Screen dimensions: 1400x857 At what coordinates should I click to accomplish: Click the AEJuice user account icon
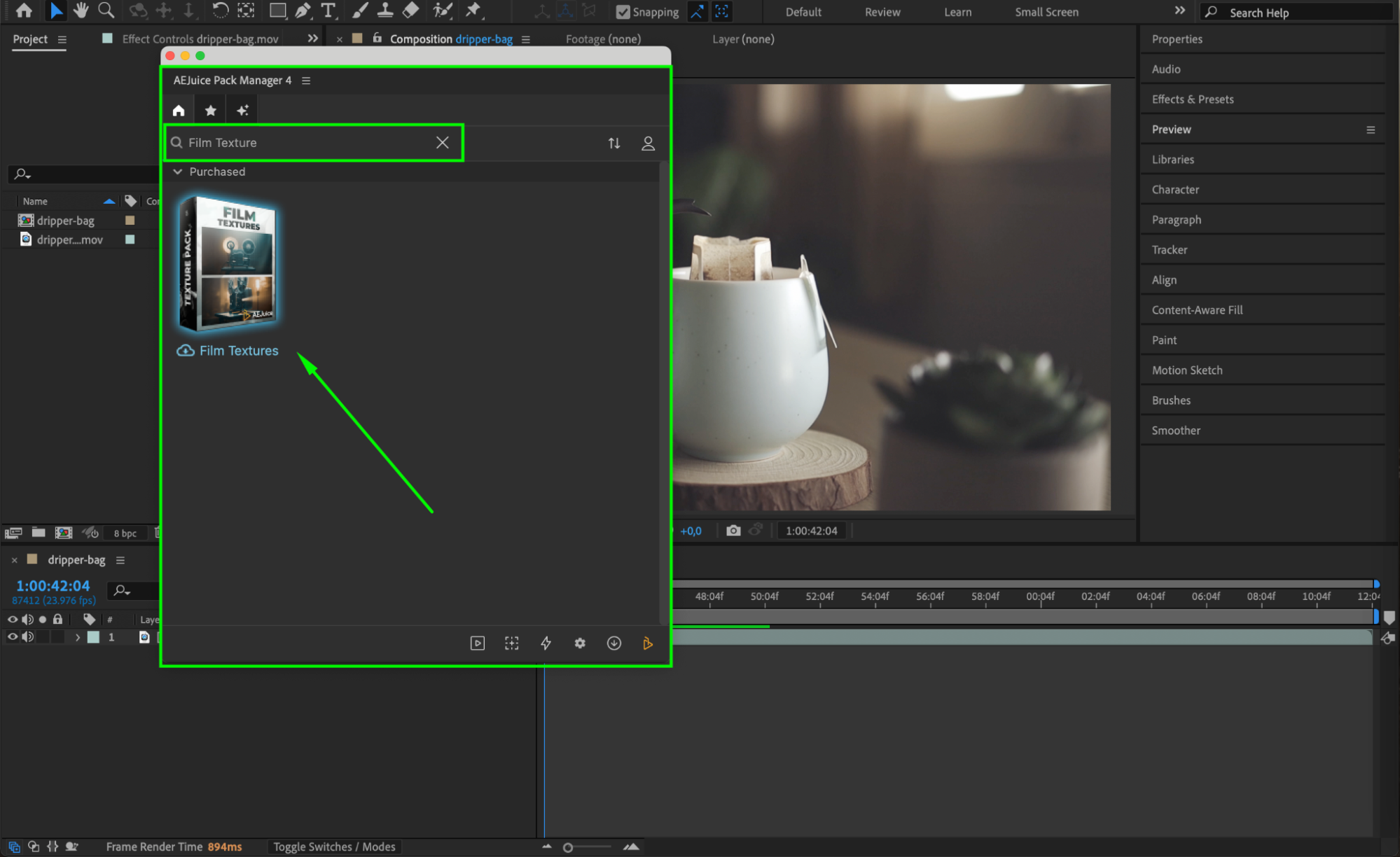(x=648, y=143)
